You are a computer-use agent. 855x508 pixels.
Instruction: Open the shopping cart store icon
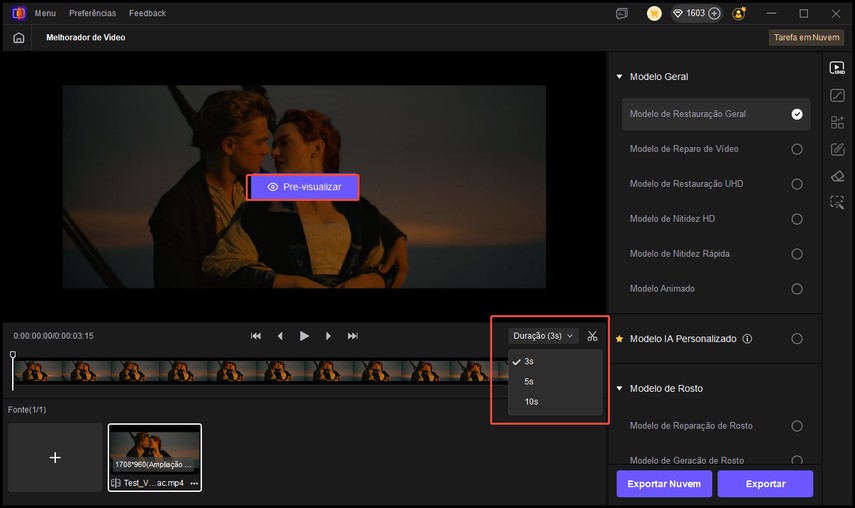tap(654, 14)
